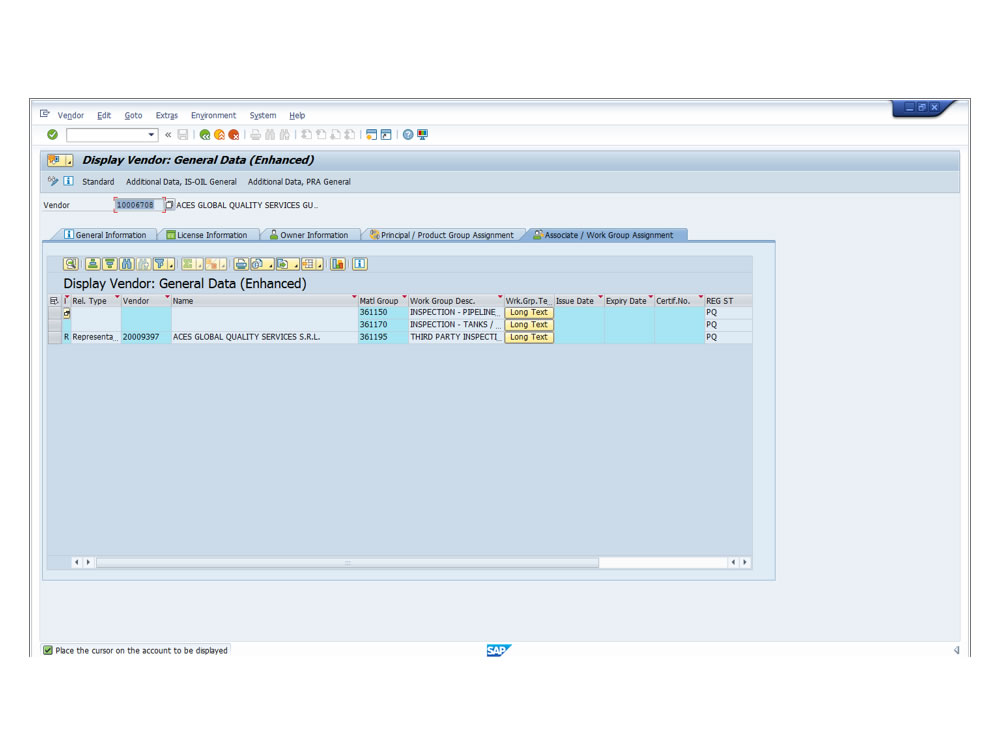
Task: Click Additional Data, IS-OIL General button
Action: (181, 182)
